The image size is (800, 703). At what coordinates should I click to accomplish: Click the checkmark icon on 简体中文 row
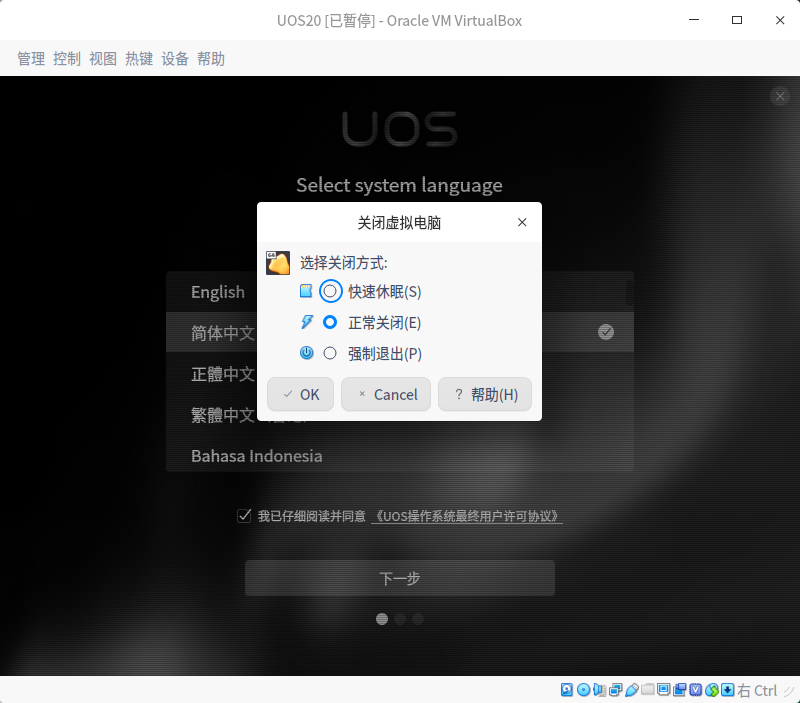click(x=606, y=332)
